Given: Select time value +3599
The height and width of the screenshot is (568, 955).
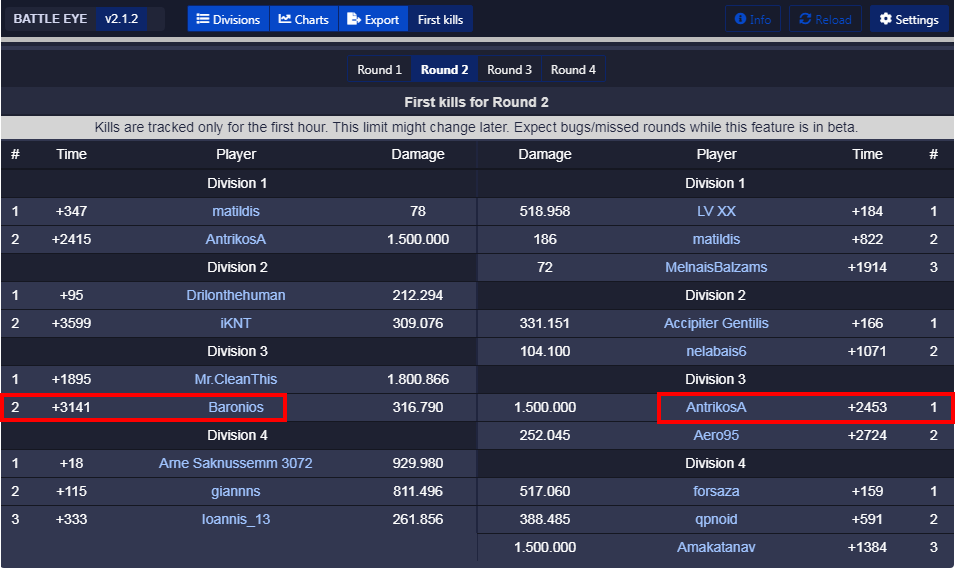Looking at the screenshot, I should pos(71,323).
